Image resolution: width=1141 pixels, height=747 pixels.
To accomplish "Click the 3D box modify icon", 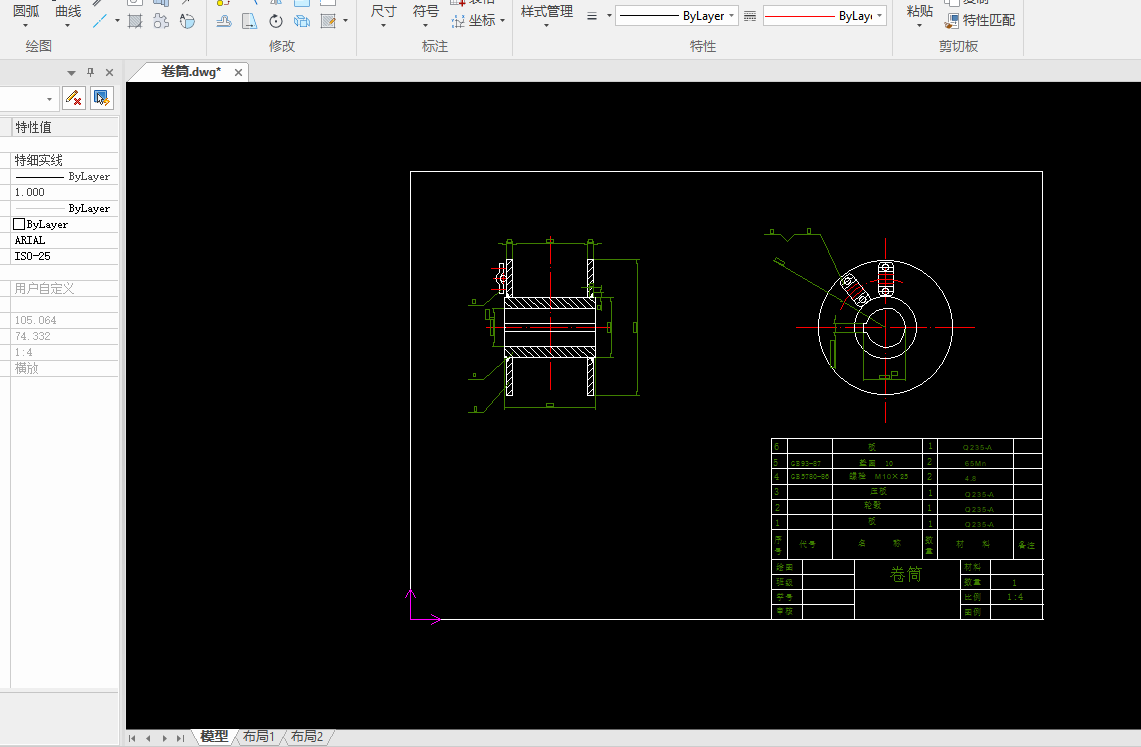I will [301, 21].
